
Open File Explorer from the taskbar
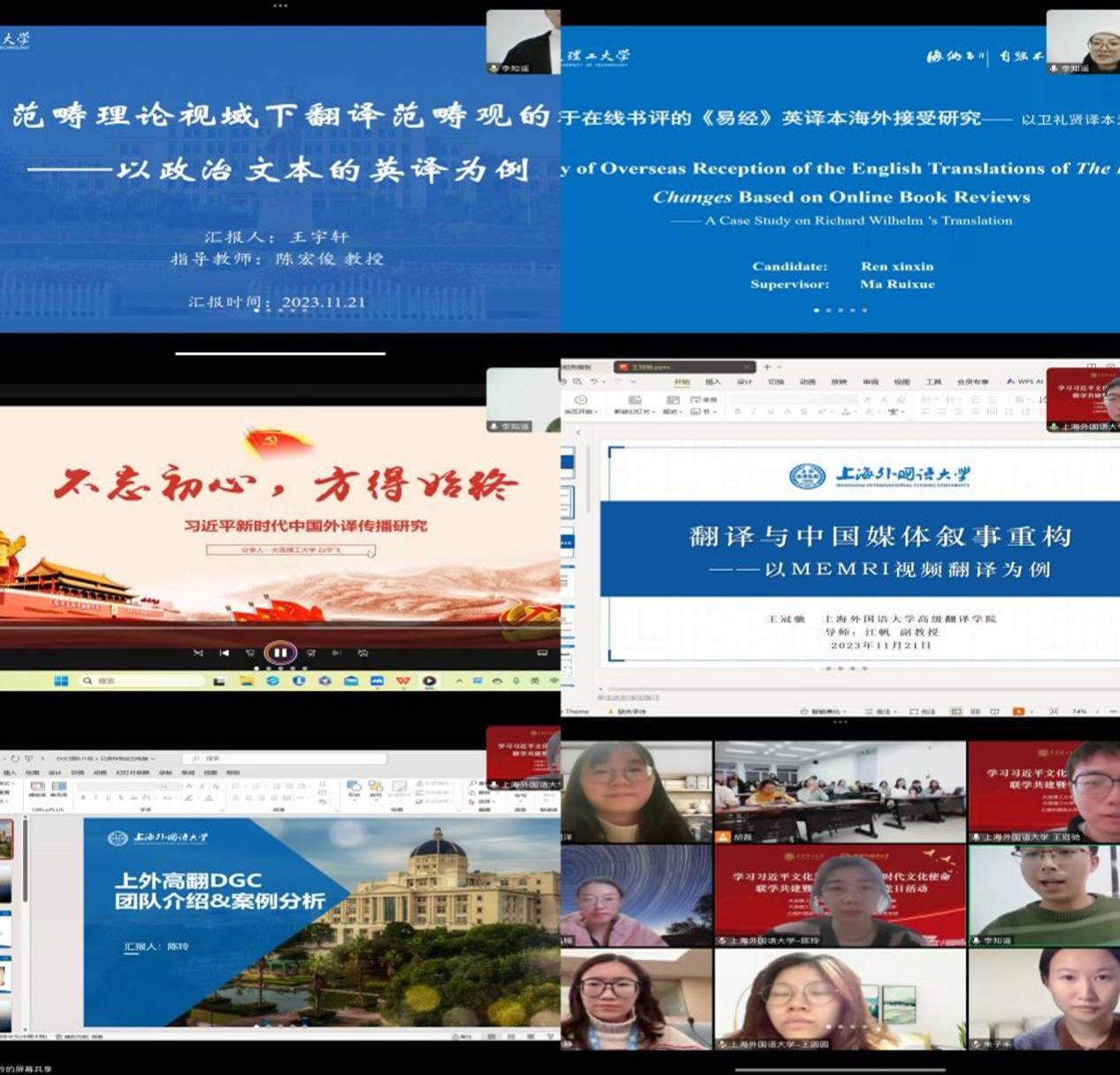point(246,680)
